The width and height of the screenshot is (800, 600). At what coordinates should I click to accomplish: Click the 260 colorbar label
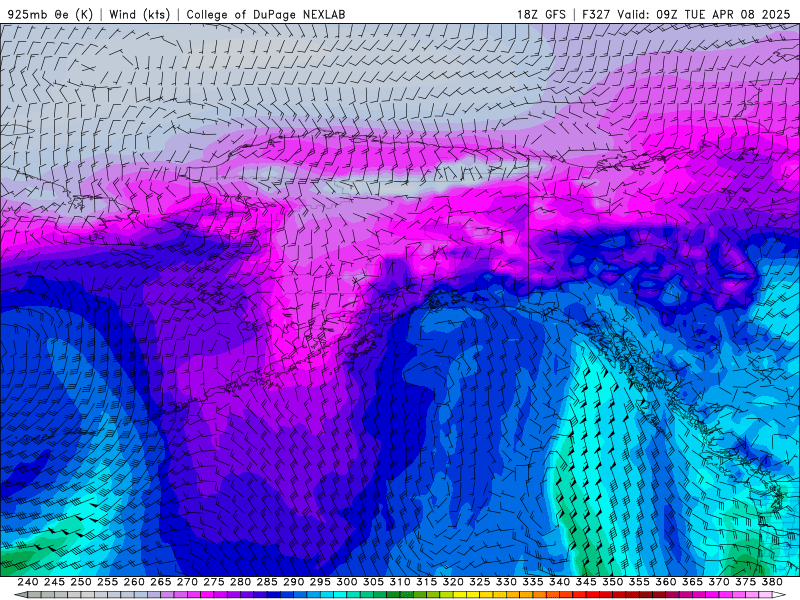pyautogui.click(x=134, y=582)
